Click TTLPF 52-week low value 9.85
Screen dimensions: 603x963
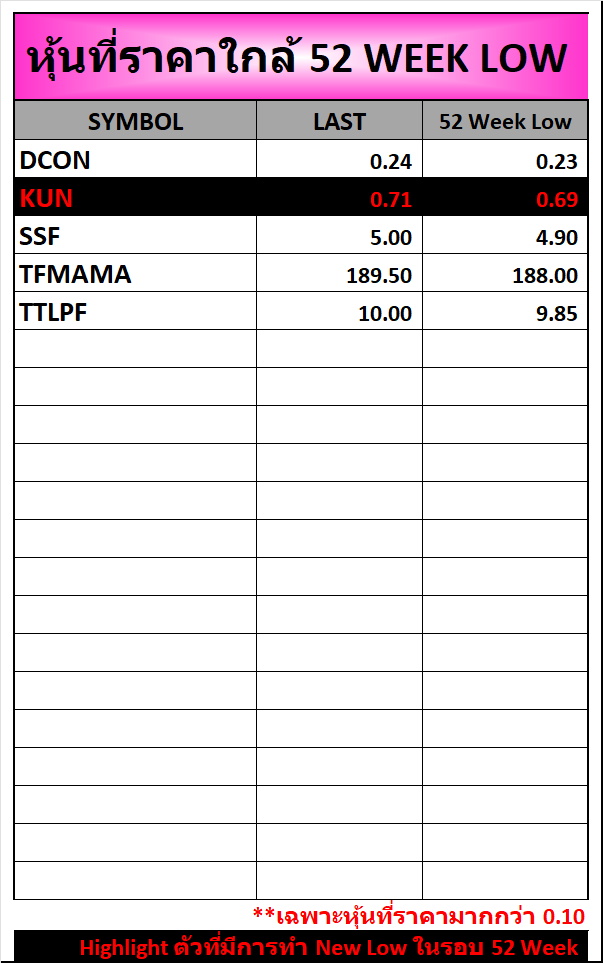pyautogui.click(x=557, y=313)
